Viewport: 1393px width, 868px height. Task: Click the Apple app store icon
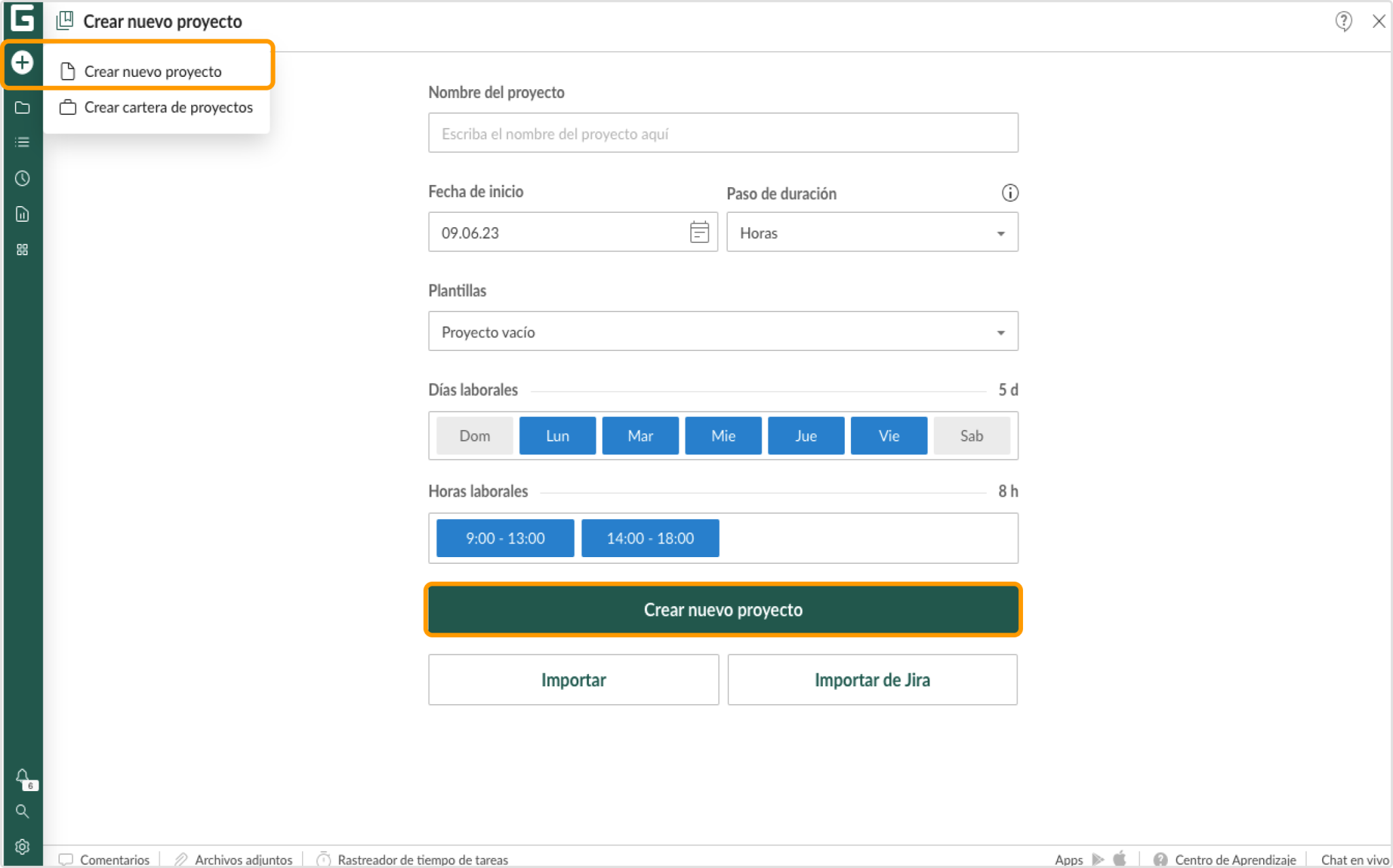click(x=1120, y=858)
